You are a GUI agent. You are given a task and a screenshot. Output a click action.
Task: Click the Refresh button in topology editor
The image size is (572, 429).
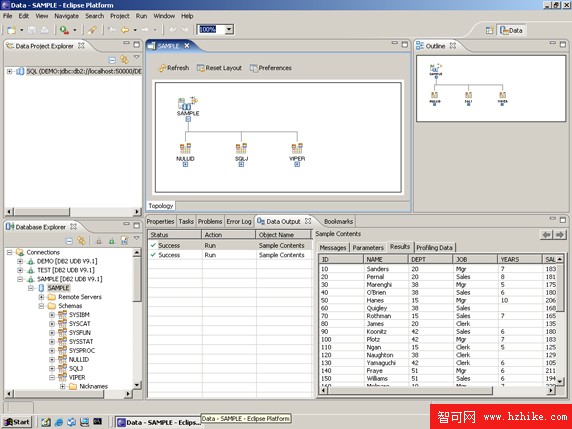pos(174,68)
